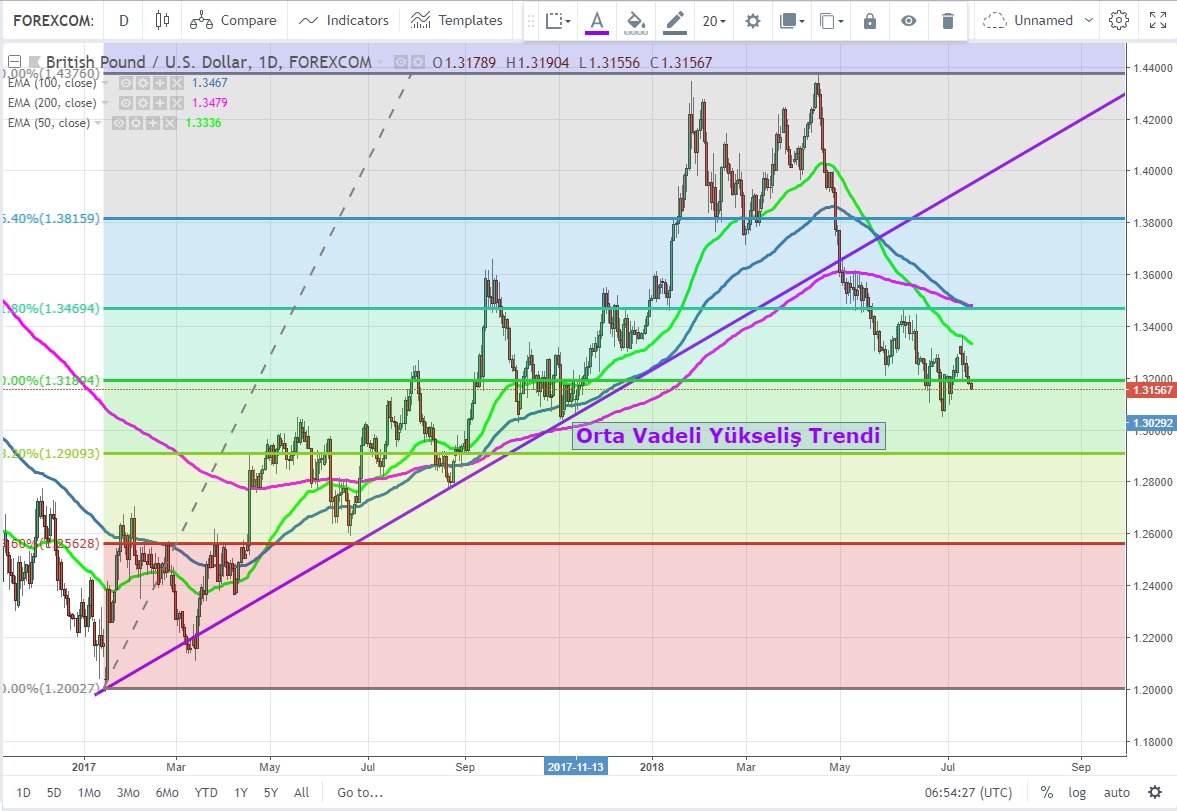Select the Orta Vadeli Yükseliş Trendi label

tap(728, 435)
